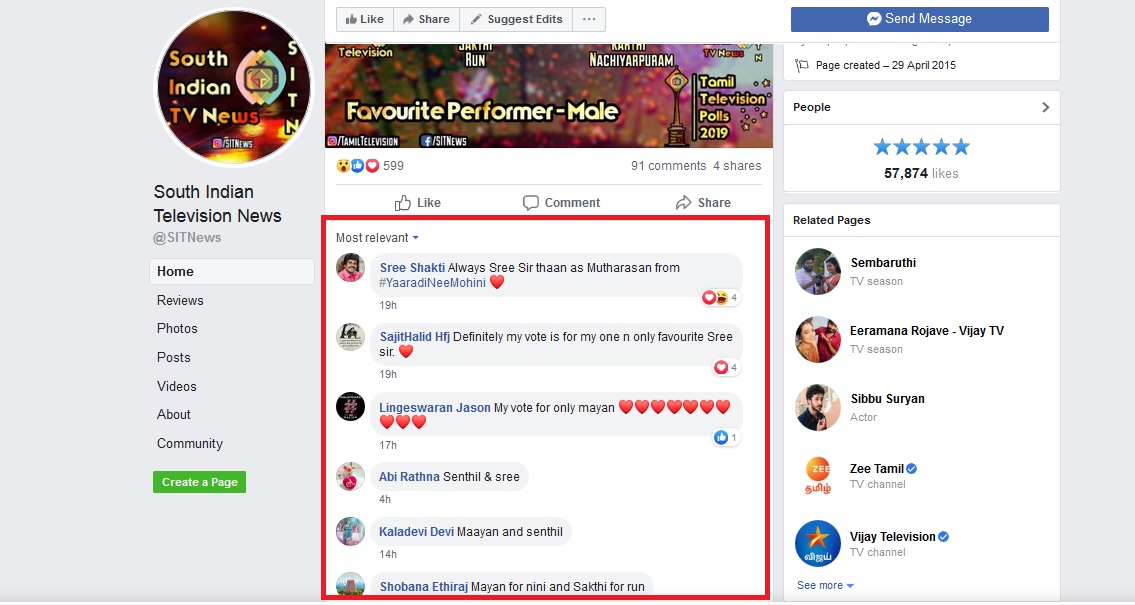Click the thumbs-up Like icon under the post
The image size is (1135, 605).
[402, 203]
